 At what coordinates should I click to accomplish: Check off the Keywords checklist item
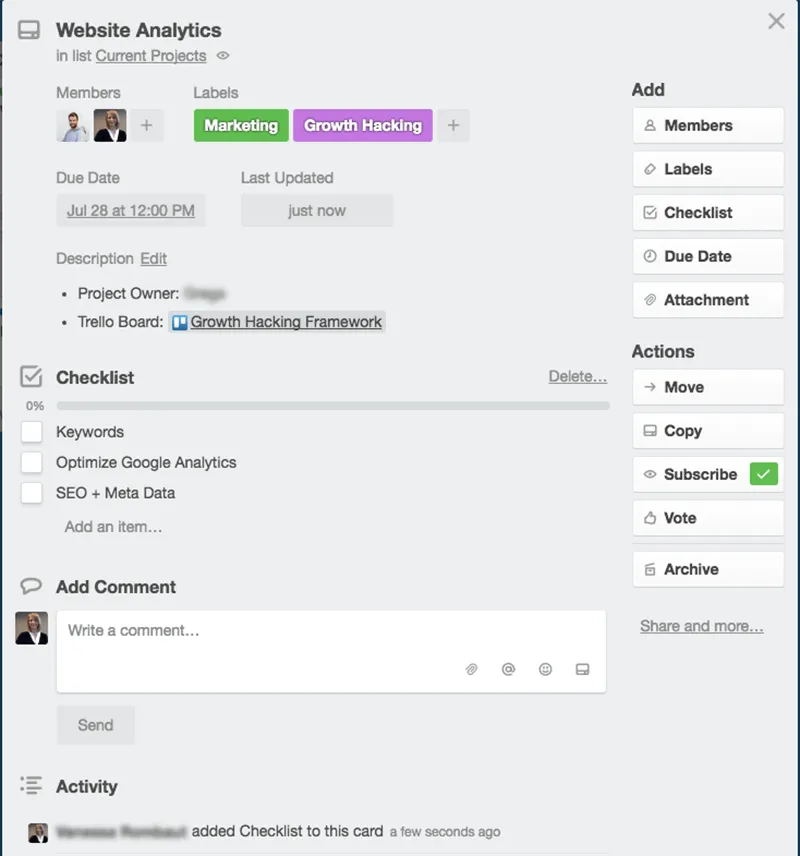tap(31, 432)
